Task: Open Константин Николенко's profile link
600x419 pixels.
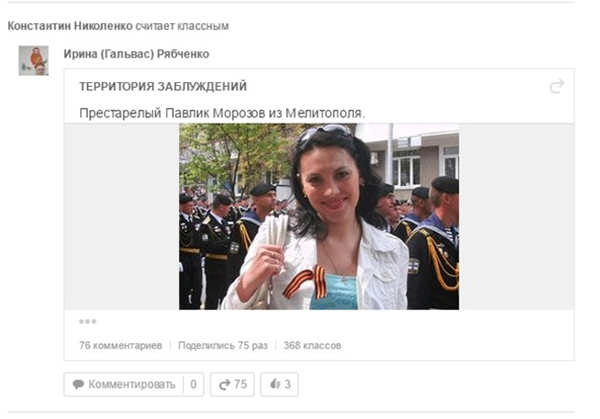Action: pos(70,26)
